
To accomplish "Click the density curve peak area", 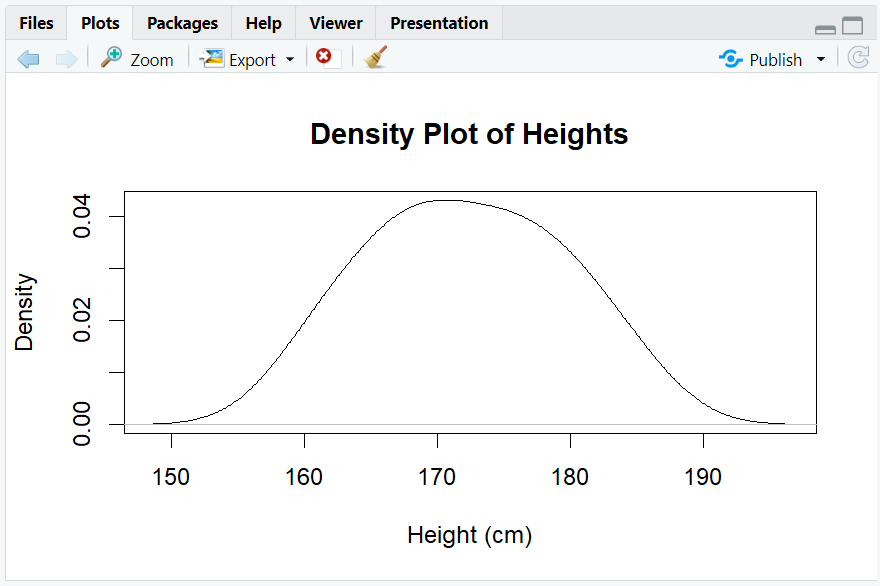I will point(450,200).
